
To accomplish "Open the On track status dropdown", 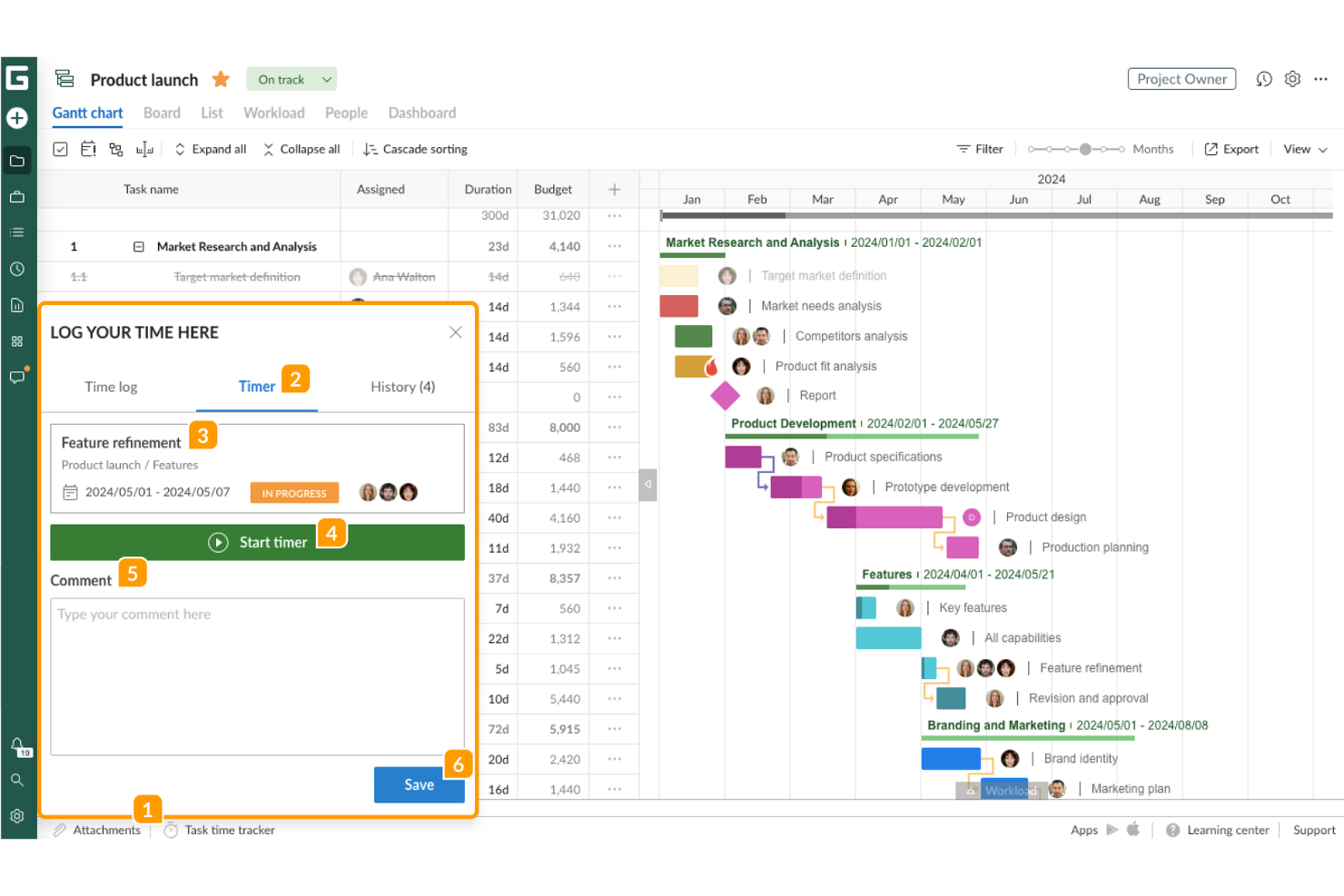I will click(291, 79).
